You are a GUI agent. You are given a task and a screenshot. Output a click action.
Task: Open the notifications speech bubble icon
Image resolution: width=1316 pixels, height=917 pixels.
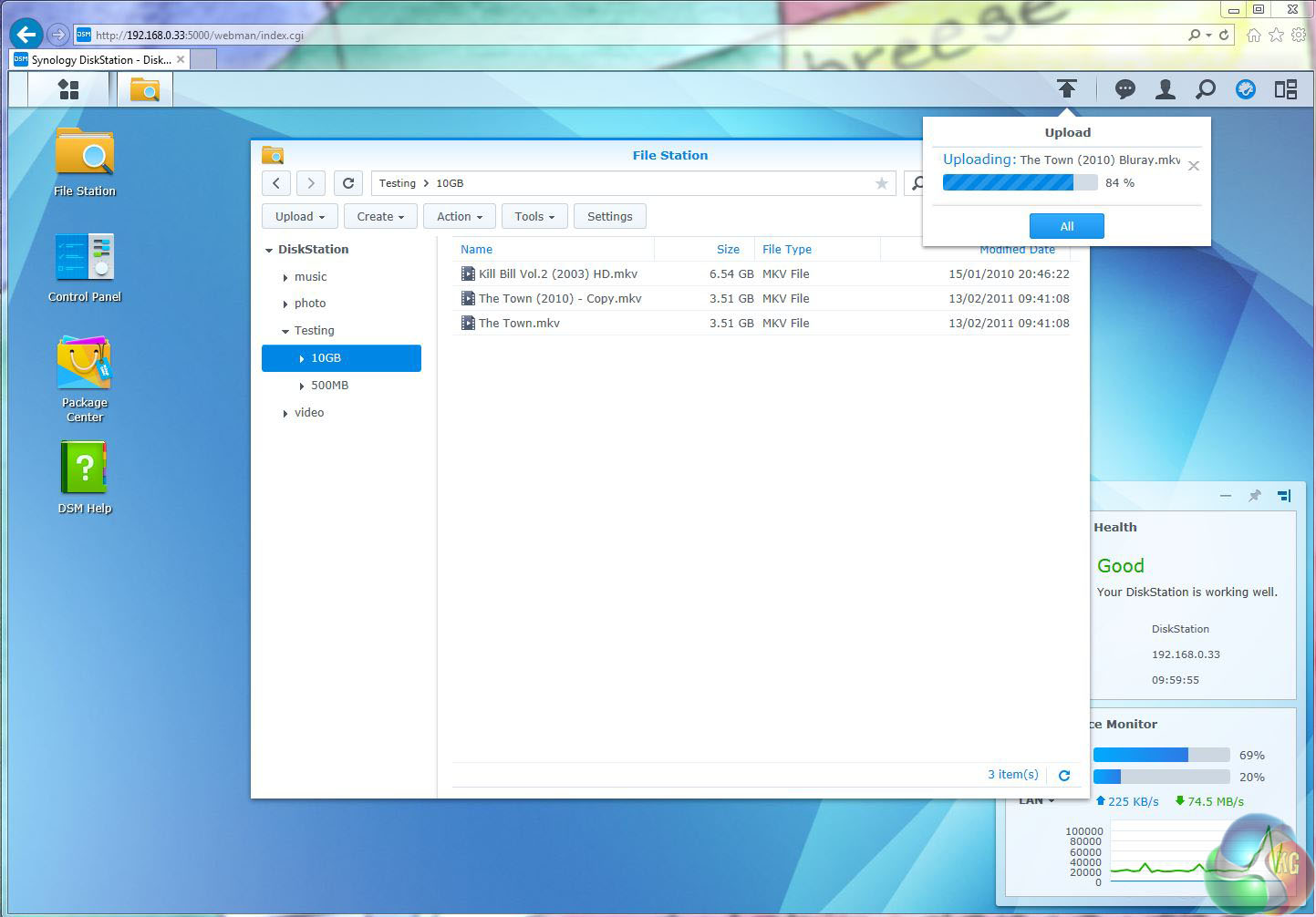point(1125,89)
